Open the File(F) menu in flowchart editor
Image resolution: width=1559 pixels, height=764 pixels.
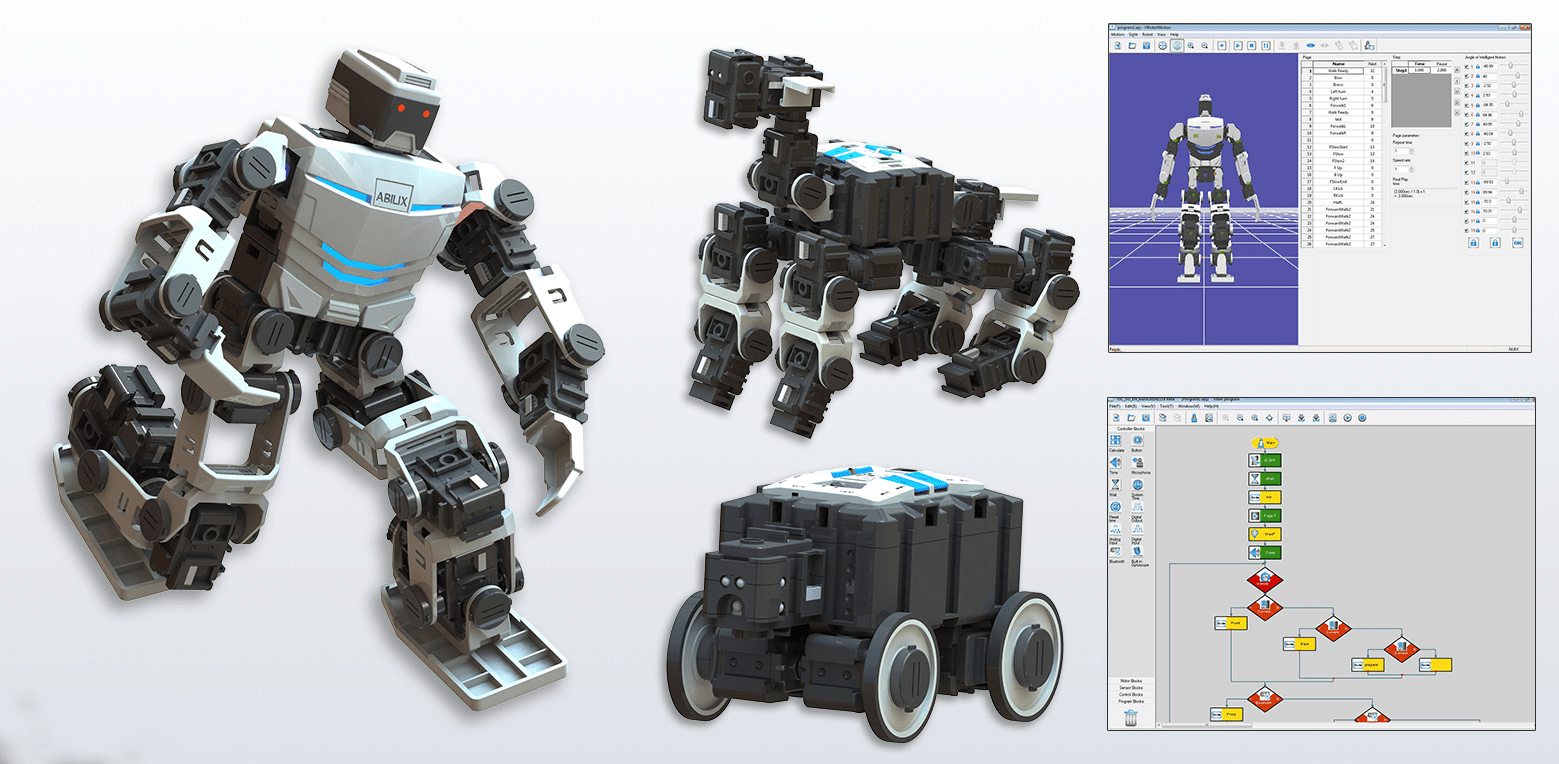(1115, 406)
